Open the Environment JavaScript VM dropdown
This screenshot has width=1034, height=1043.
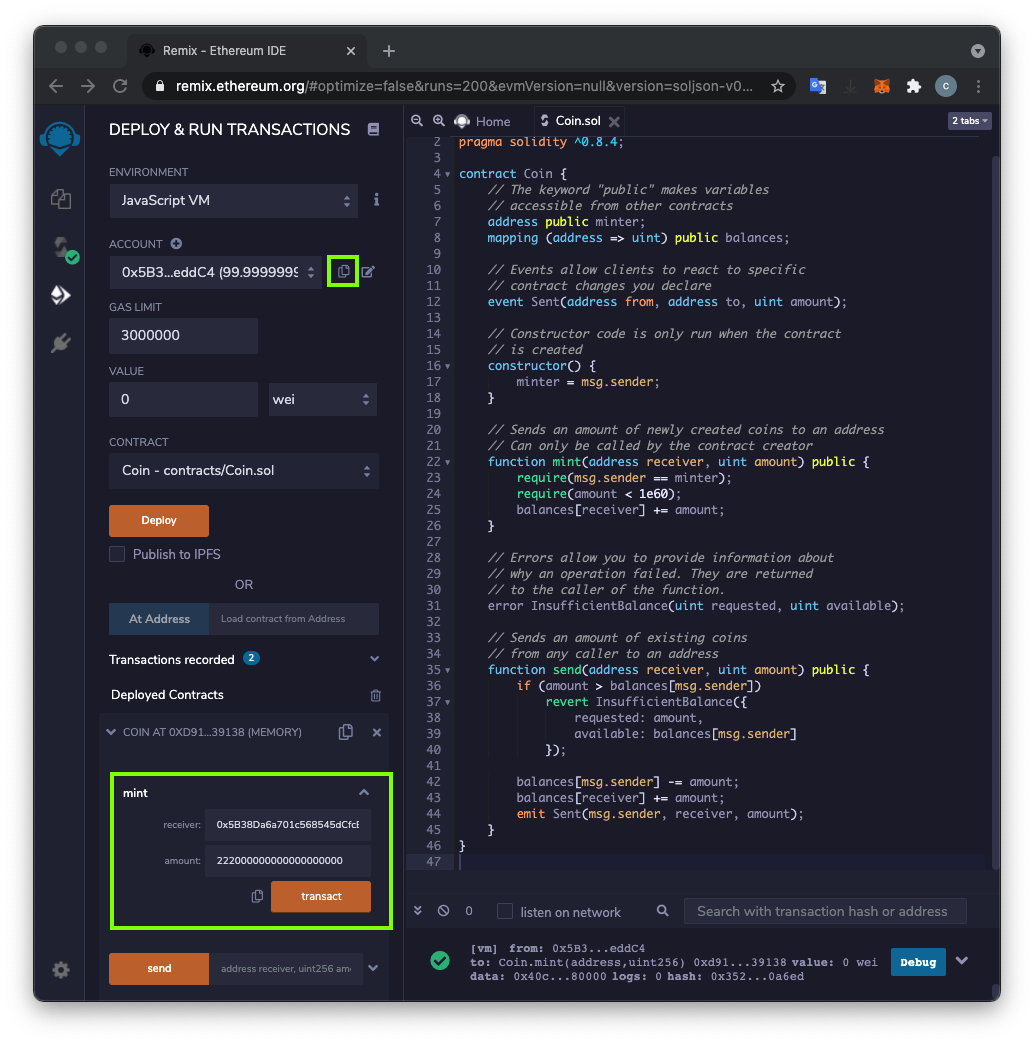tap(234, 200)
